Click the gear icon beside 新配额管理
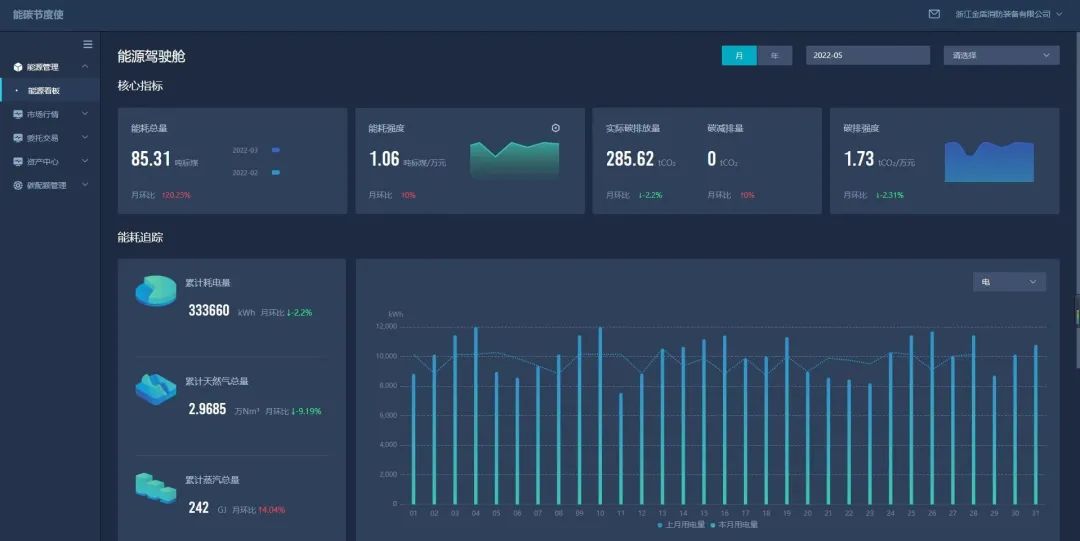 (x=18, y=185)
